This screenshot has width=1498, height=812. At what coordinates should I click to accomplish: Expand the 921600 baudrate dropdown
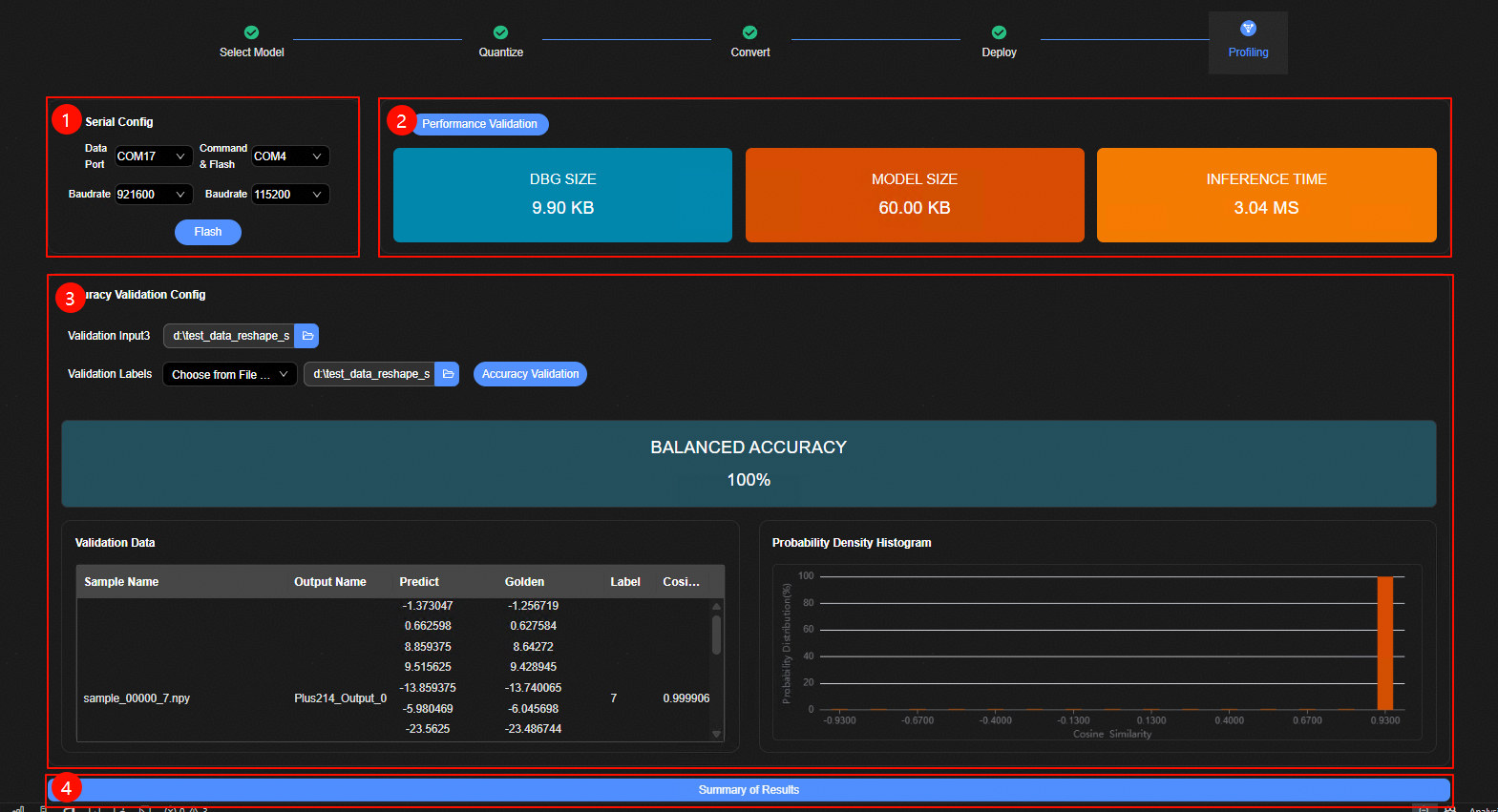tap(154, 195)
